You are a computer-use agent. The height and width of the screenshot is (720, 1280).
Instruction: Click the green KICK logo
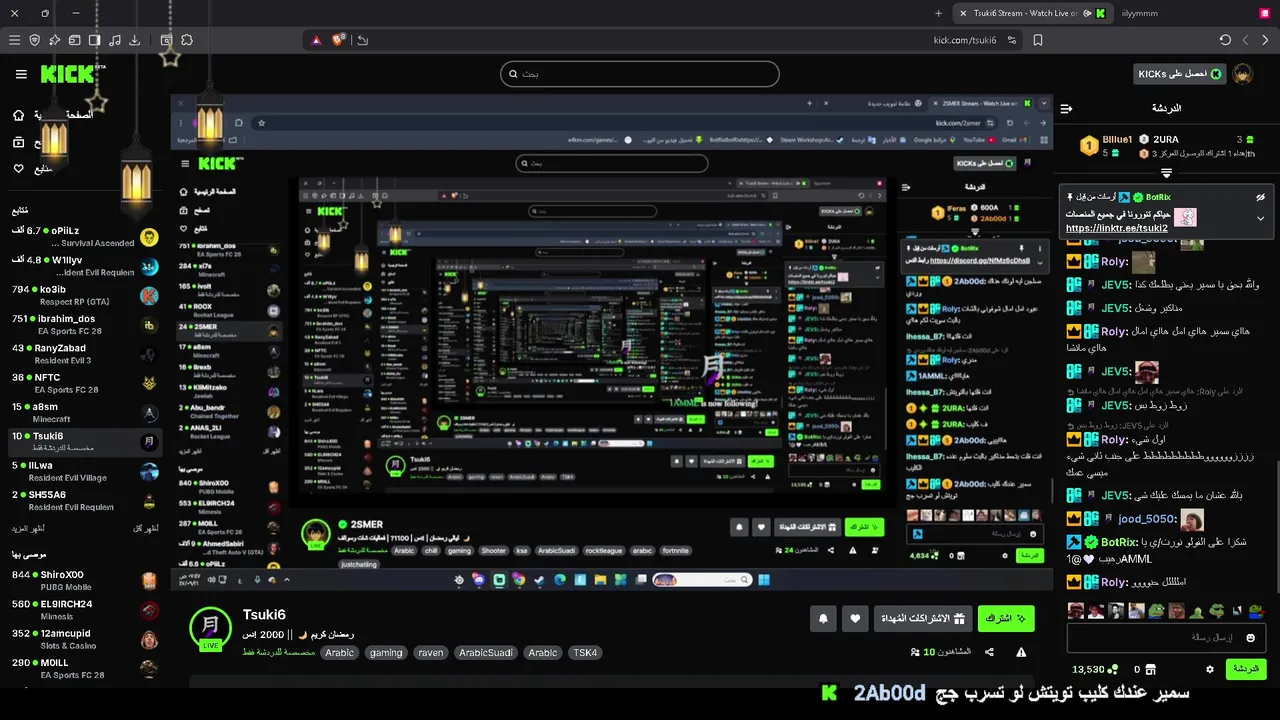point(68,74)
